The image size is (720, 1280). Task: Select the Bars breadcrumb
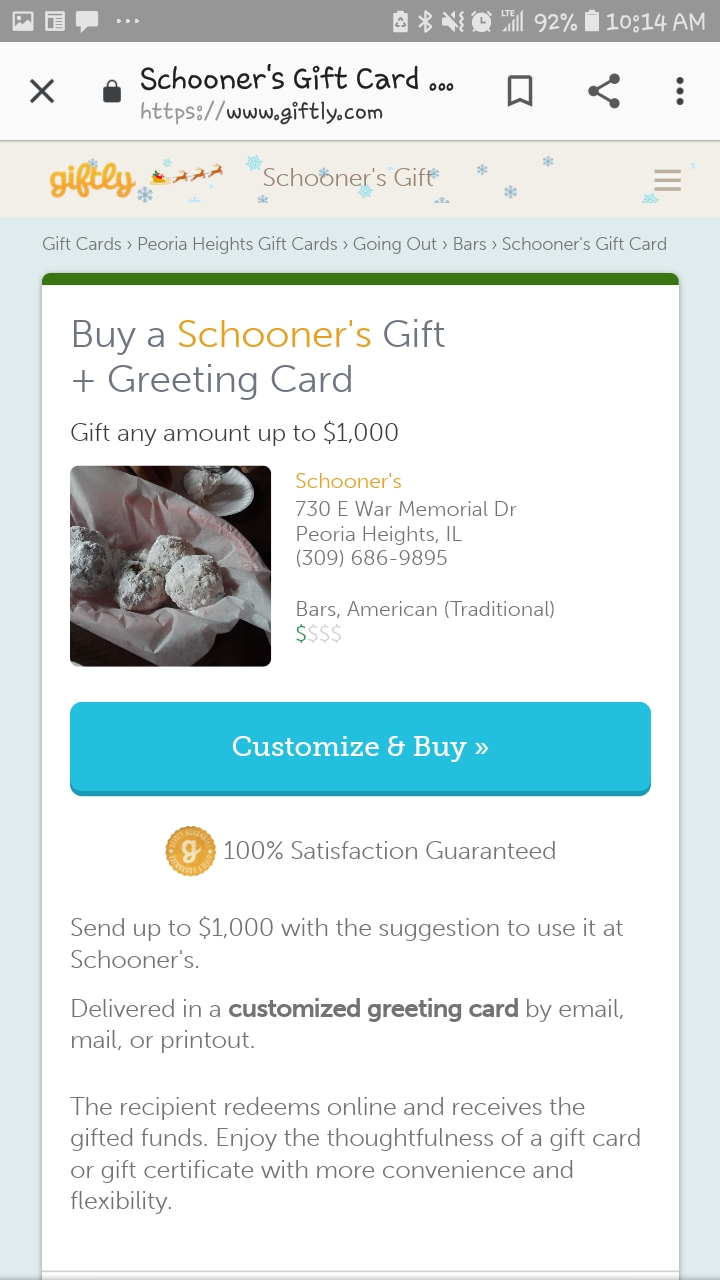[x=469, y=244]
